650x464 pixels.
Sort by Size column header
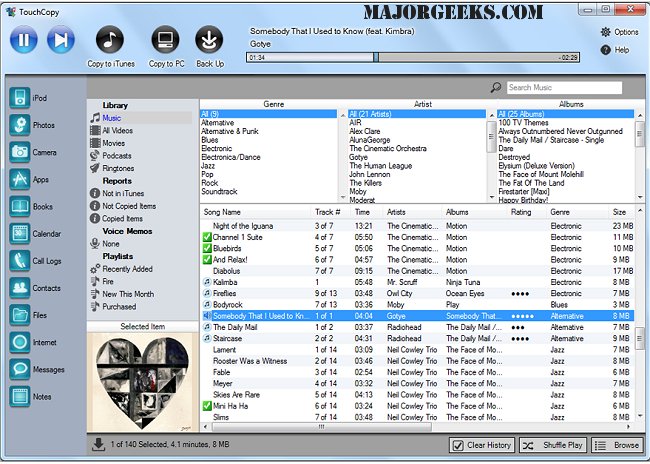621,212
